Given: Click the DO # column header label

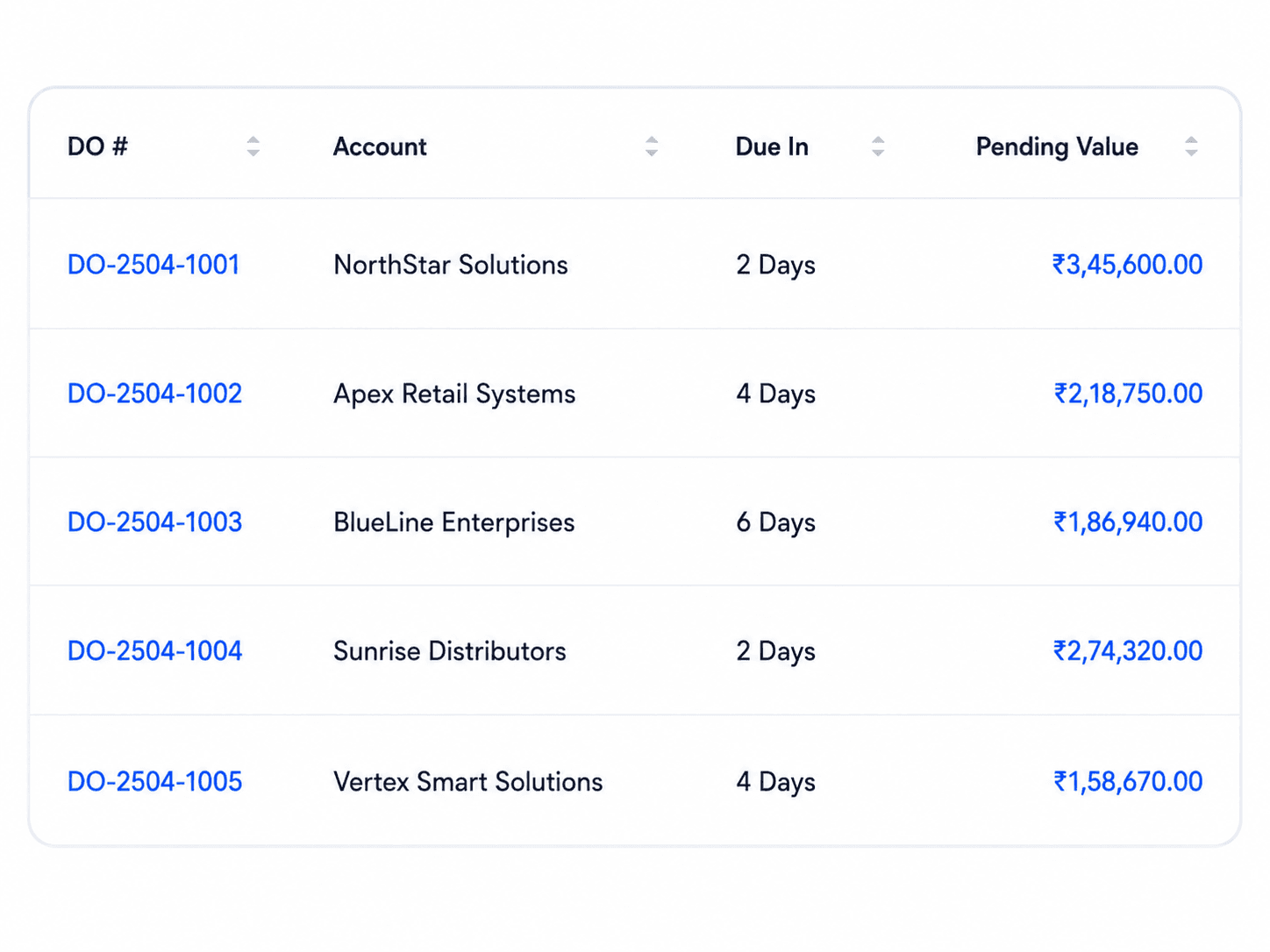Looking at the screenshot, I should [x=97, y=146].
